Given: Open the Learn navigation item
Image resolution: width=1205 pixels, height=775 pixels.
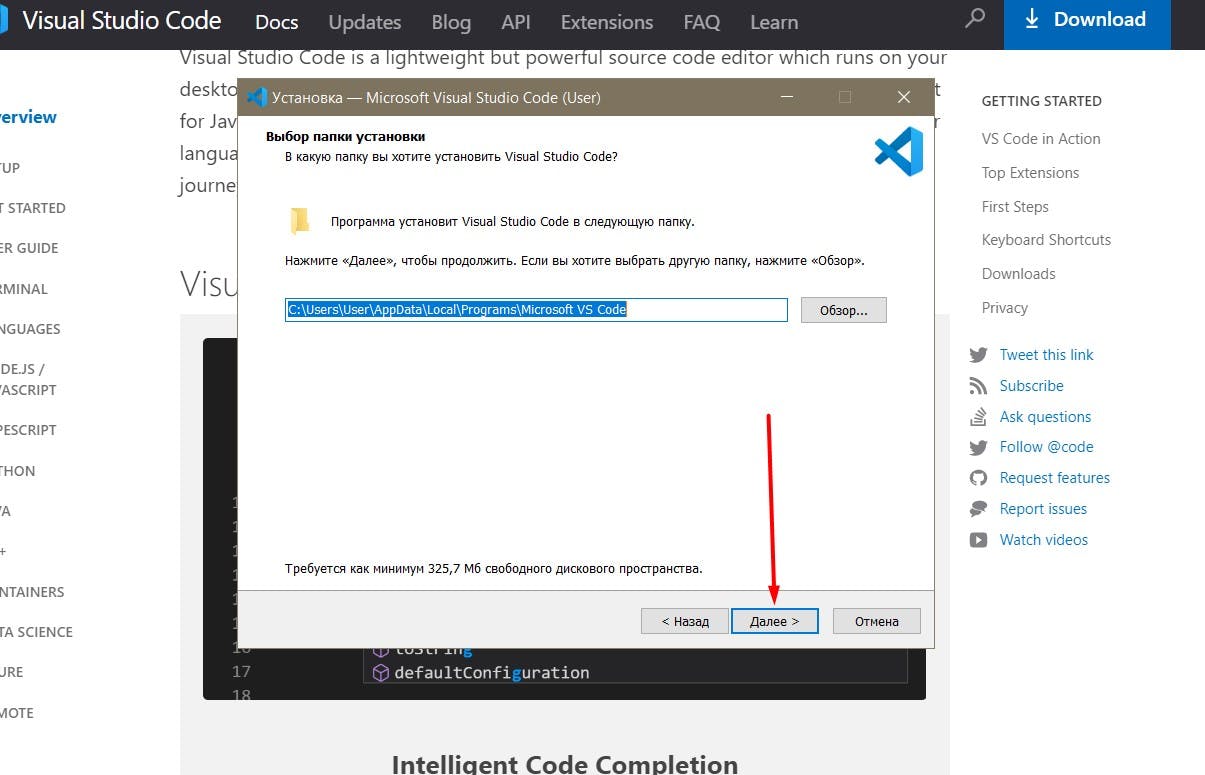Looking at the screenshot, I should pos(774,22).
